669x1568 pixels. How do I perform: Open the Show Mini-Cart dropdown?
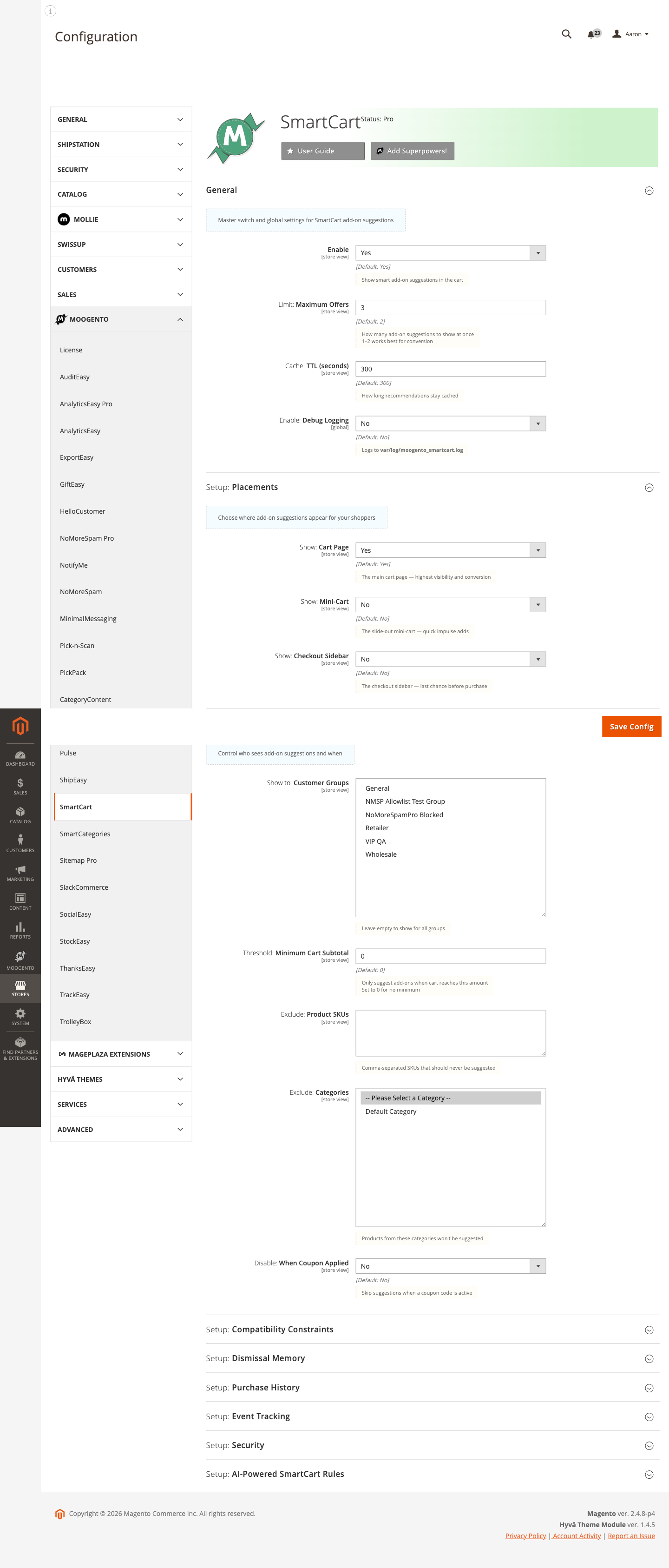coord(451,604)
